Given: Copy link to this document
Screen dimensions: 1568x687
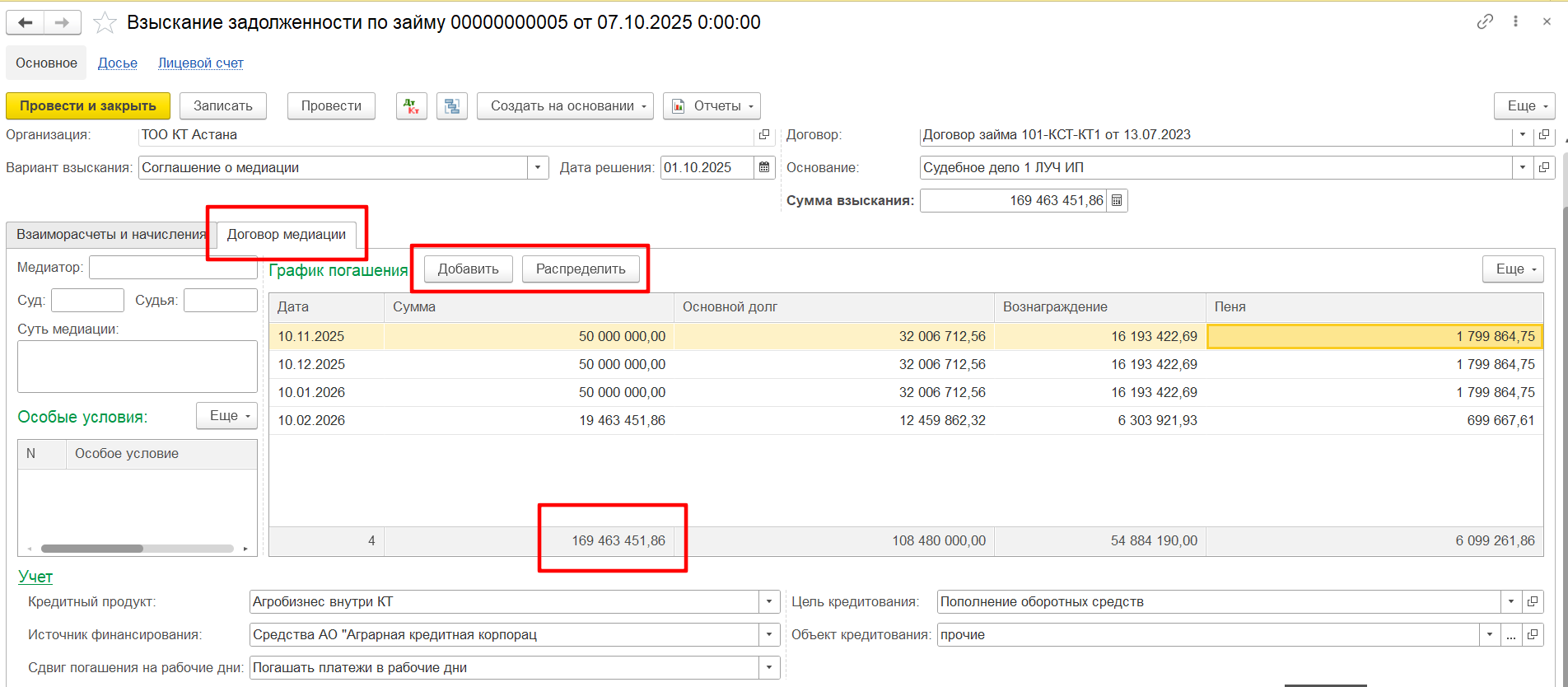Looking at the screenshot, I should (1485, 22).
